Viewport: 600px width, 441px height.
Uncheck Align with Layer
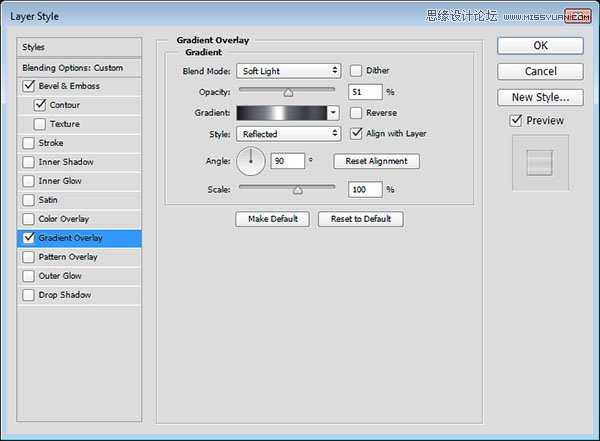click(356, 134)
